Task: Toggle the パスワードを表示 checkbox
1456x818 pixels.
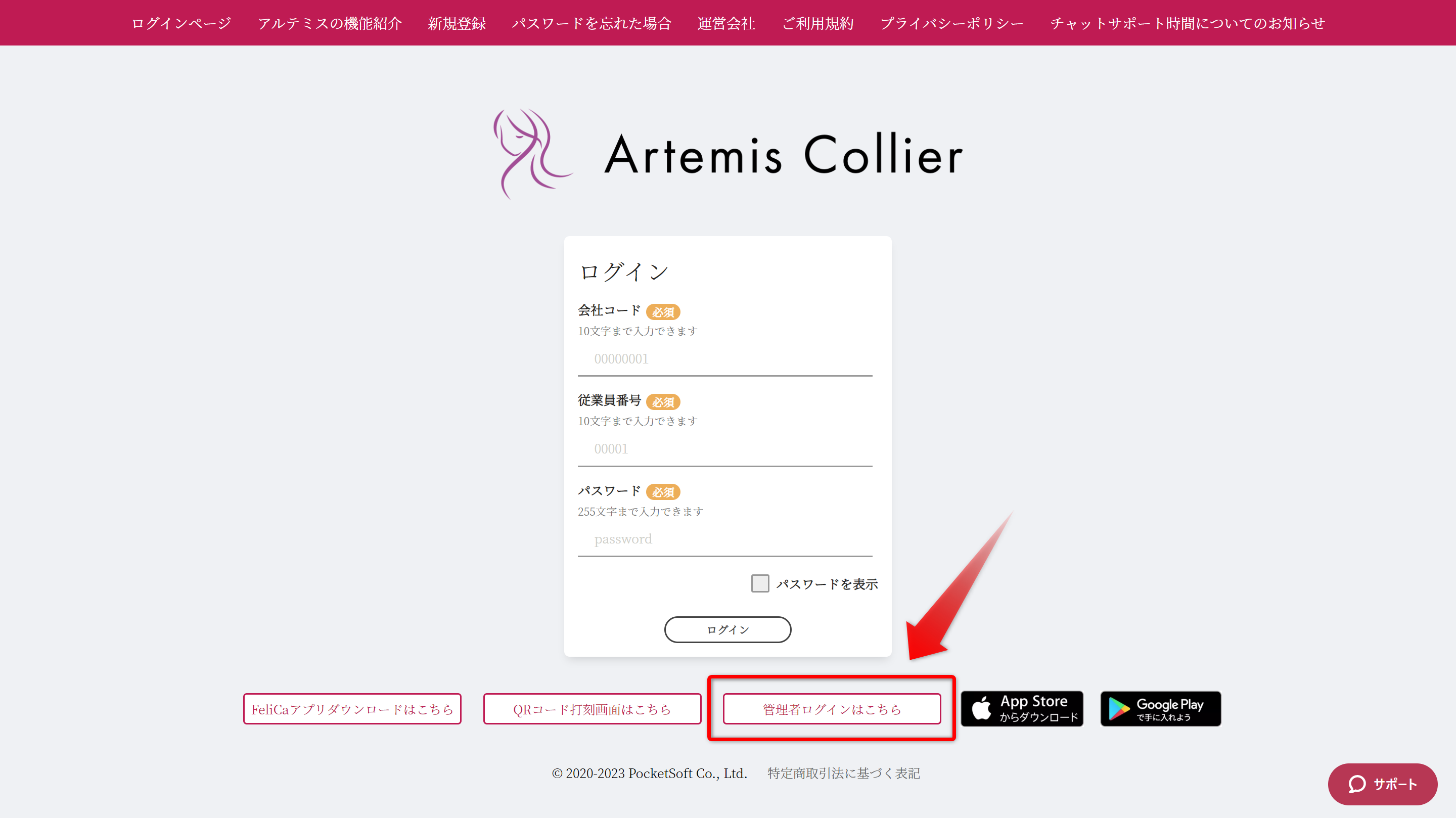Action: (760, 583)
